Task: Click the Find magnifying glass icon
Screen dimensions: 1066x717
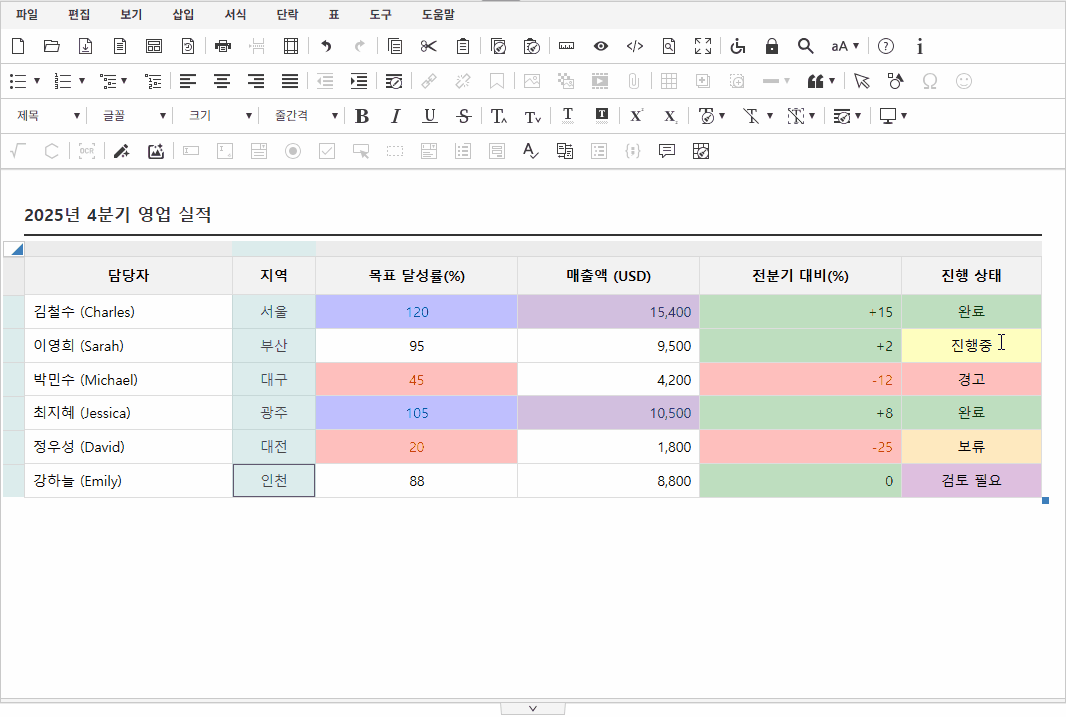Action: click(x=805, y=46)
